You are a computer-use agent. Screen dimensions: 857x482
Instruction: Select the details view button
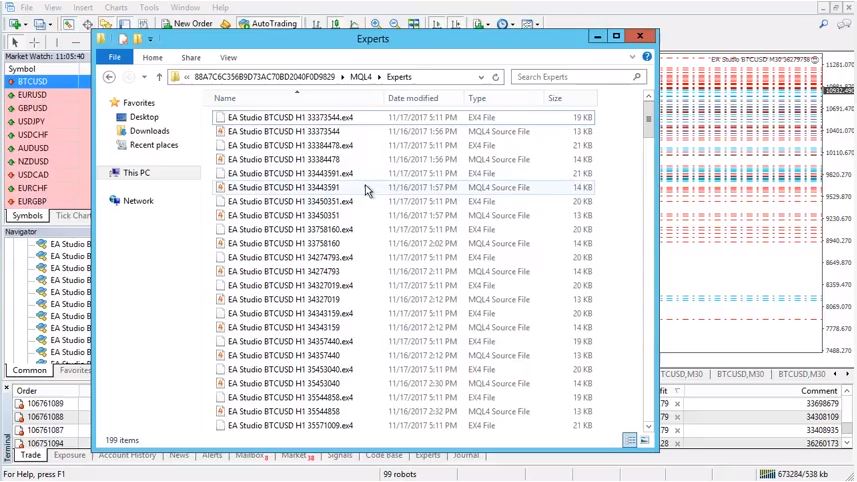click(x=629, y=440)
